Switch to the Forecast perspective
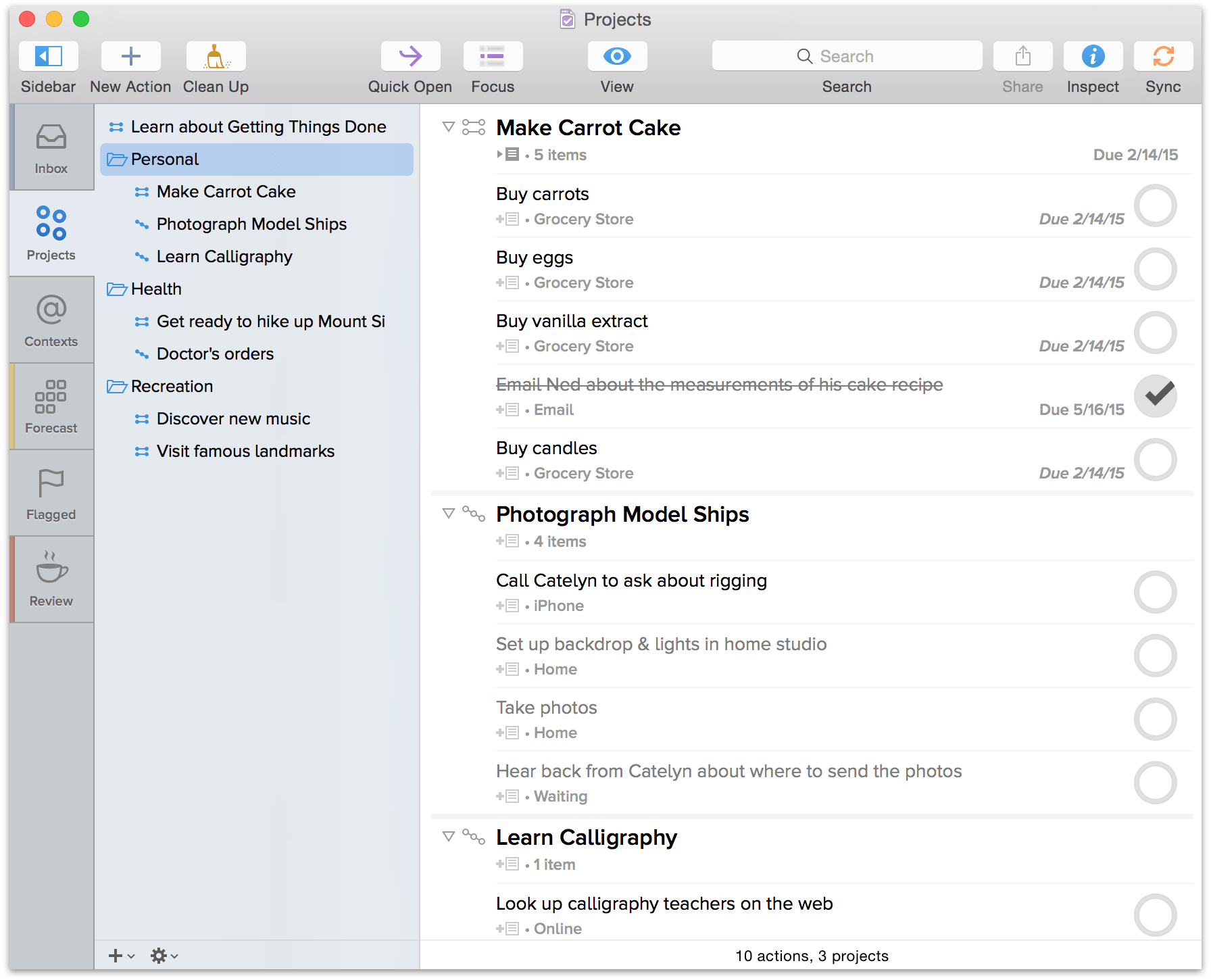This screenshot has width=1211, height=980. [51, 406]
